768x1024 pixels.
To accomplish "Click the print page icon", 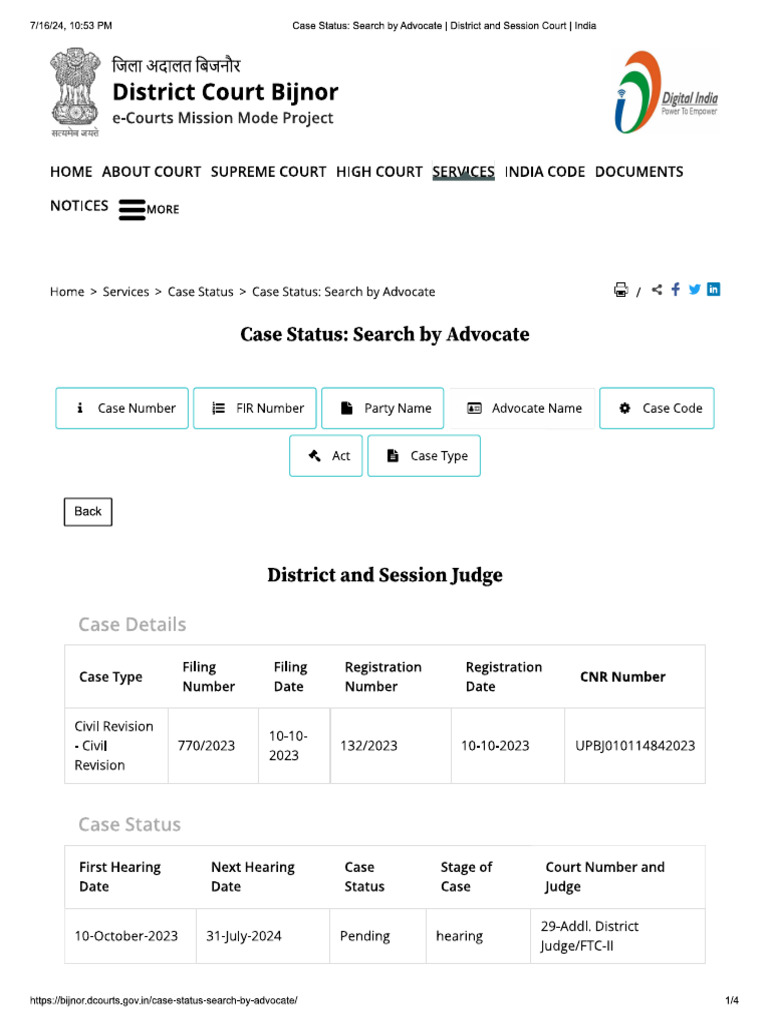I will [620, 290].
